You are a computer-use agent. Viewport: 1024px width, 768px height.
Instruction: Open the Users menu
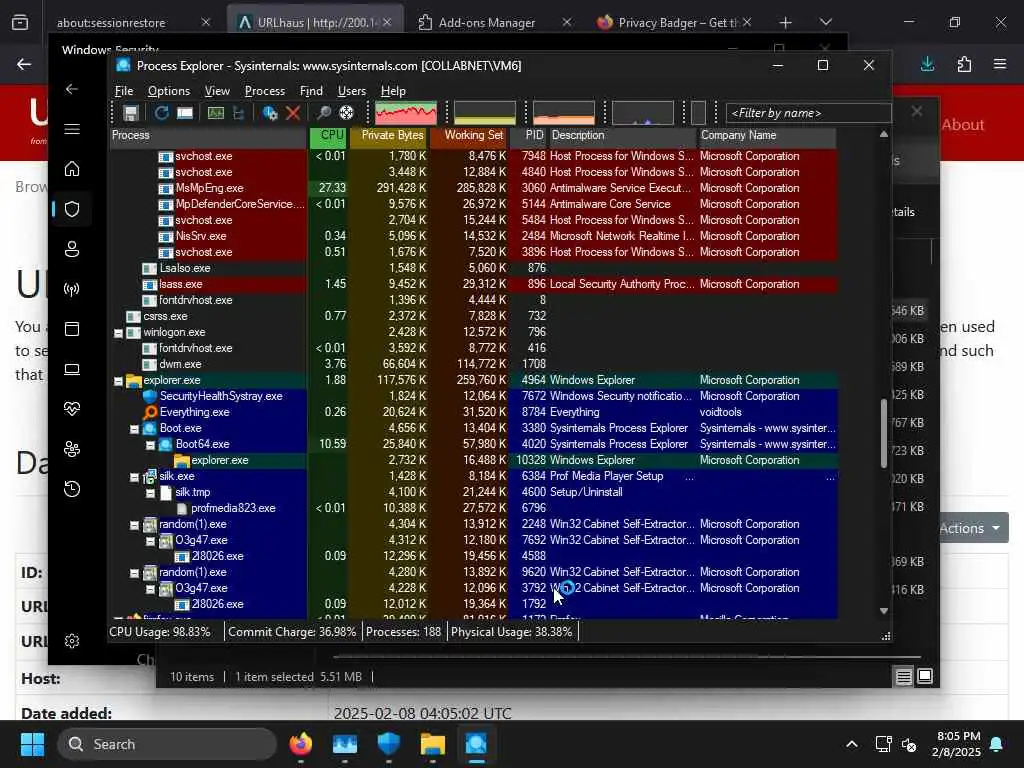351,91
